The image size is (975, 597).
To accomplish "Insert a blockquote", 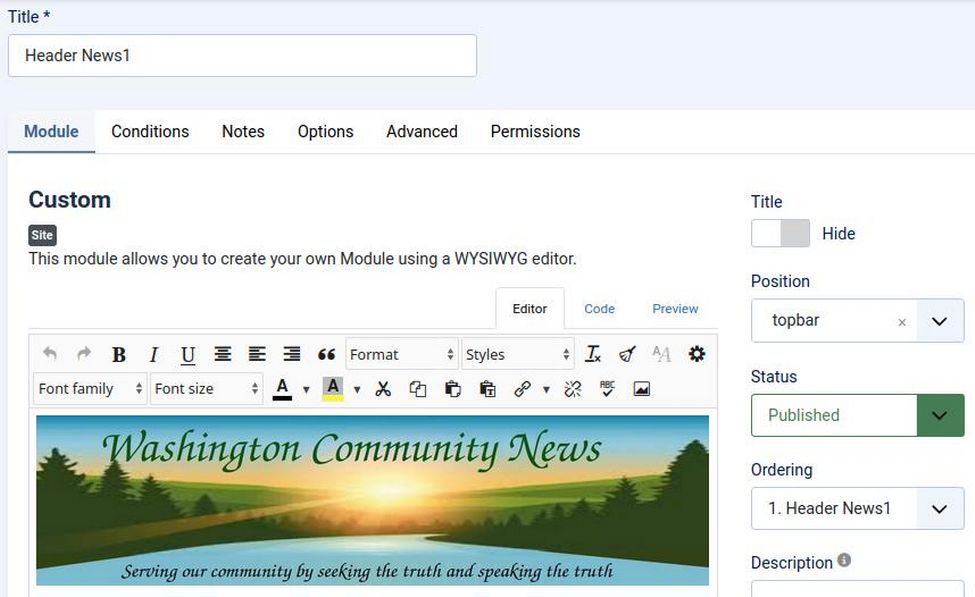I will coord(326,354).
